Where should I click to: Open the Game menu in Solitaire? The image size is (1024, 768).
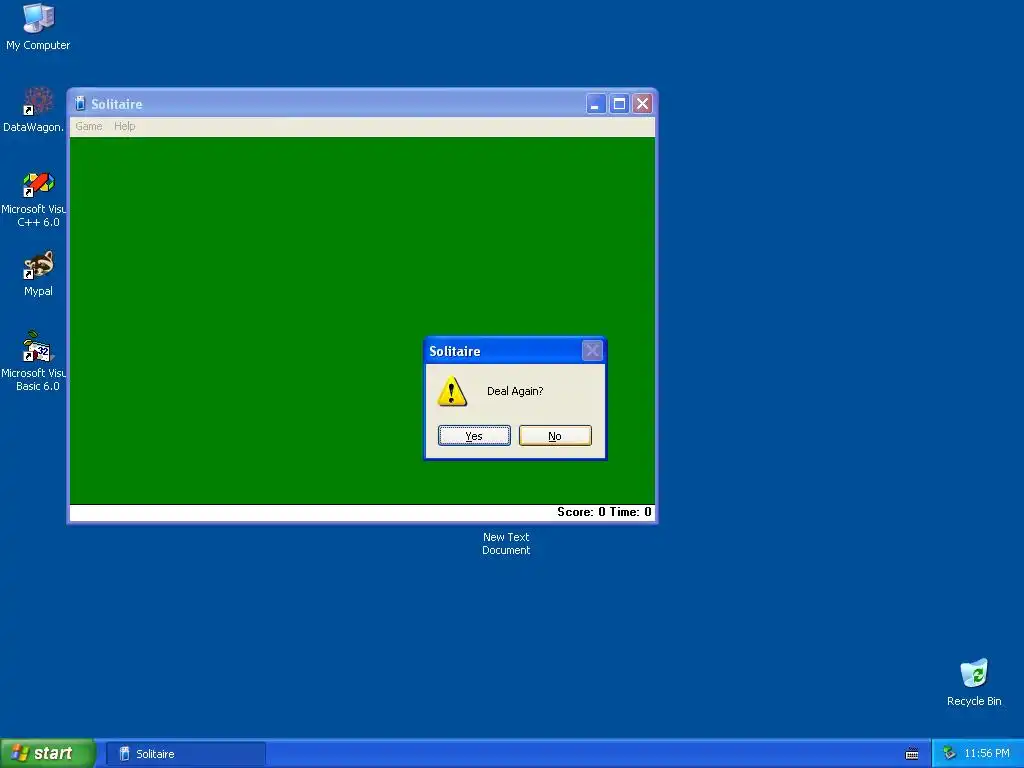[89, 126]
